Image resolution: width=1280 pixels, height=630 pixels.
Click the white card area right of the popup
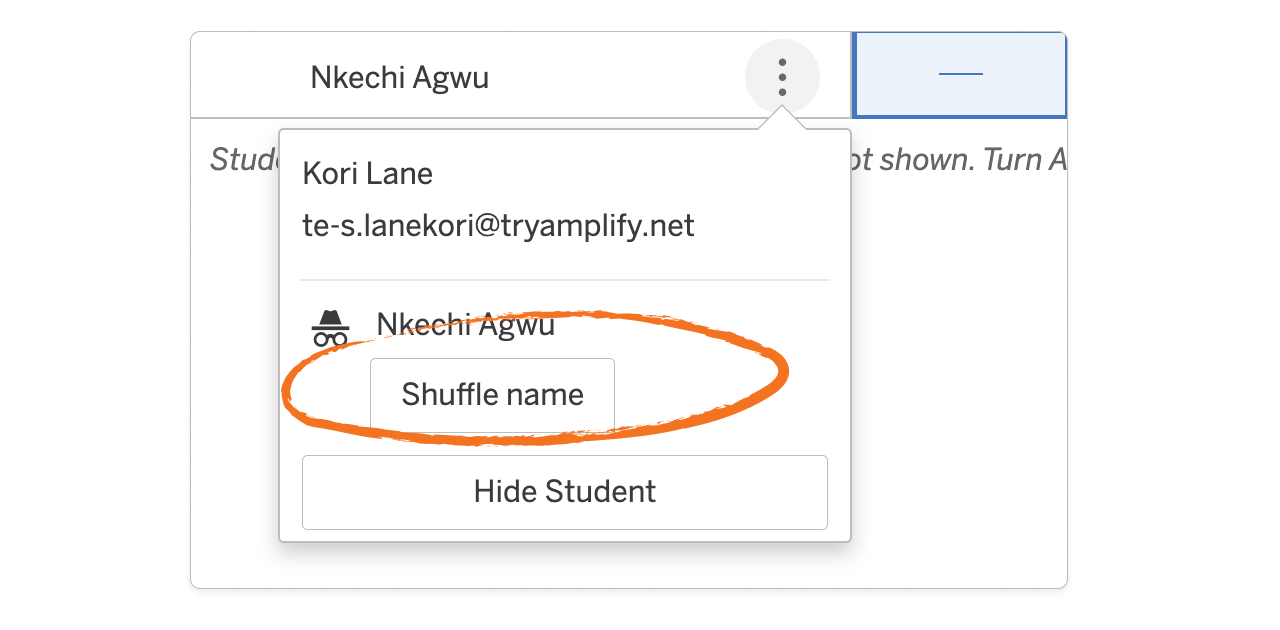tap(958, 380)
